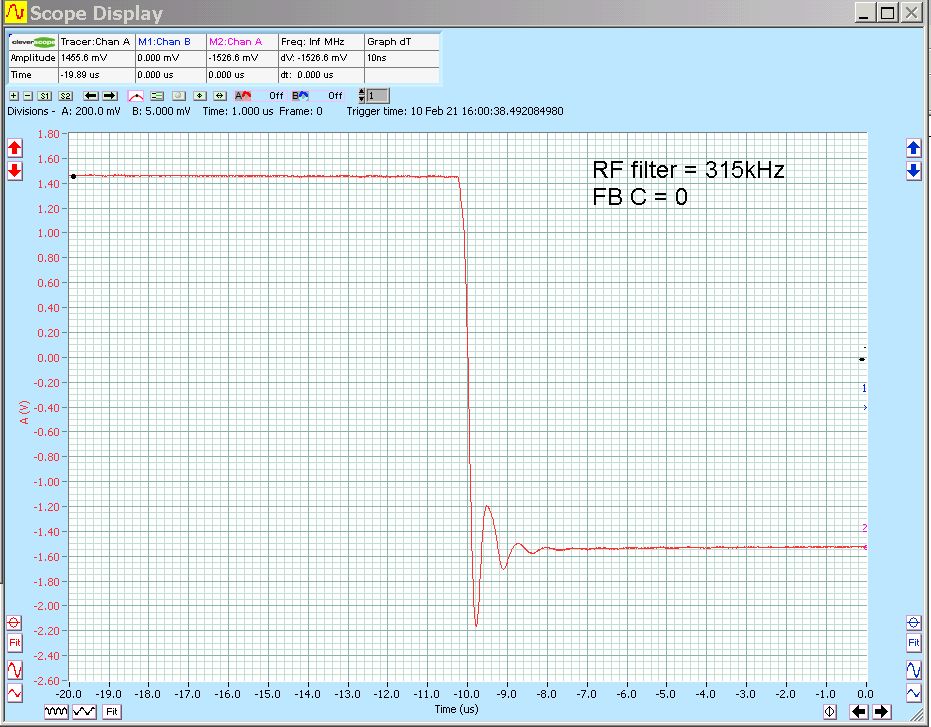Click the green vertical-centre marker icon

click(x=200, y=96)
